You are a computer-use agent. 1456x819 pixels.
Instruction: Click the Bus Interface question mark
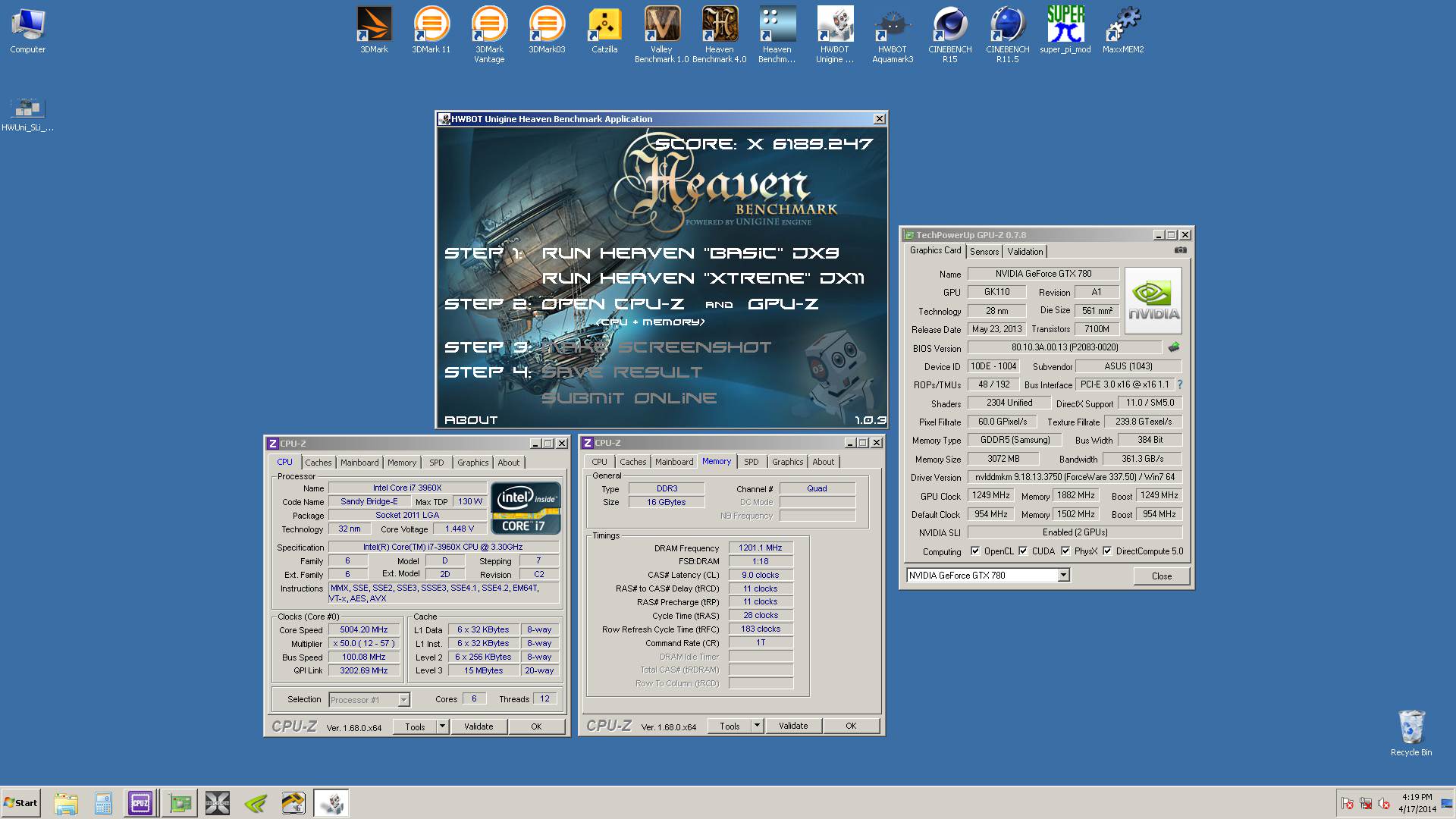click(1180, 384)
